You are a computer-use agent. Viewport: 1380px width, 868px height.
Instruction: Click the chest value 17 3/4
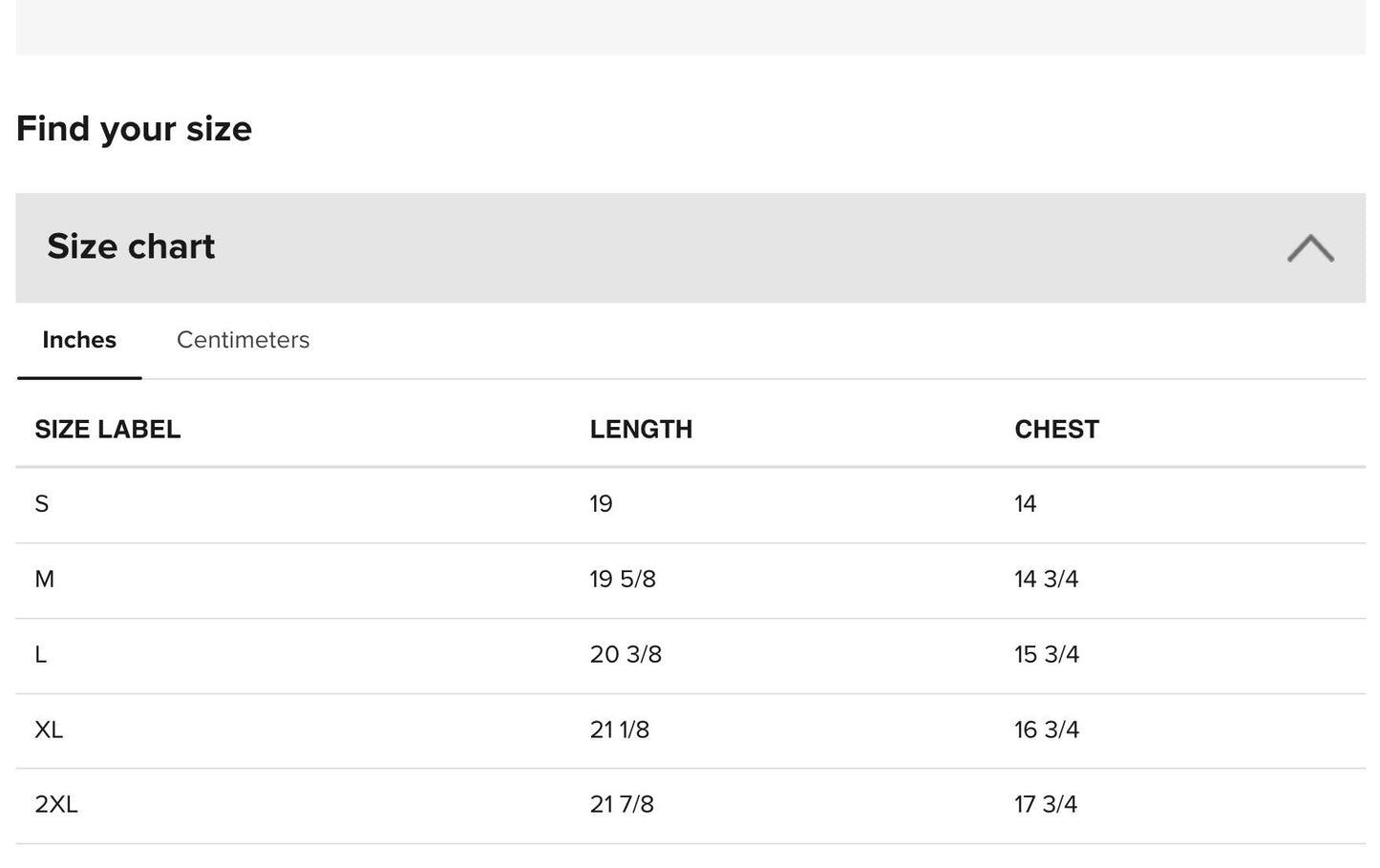(x=1048, y=804)
